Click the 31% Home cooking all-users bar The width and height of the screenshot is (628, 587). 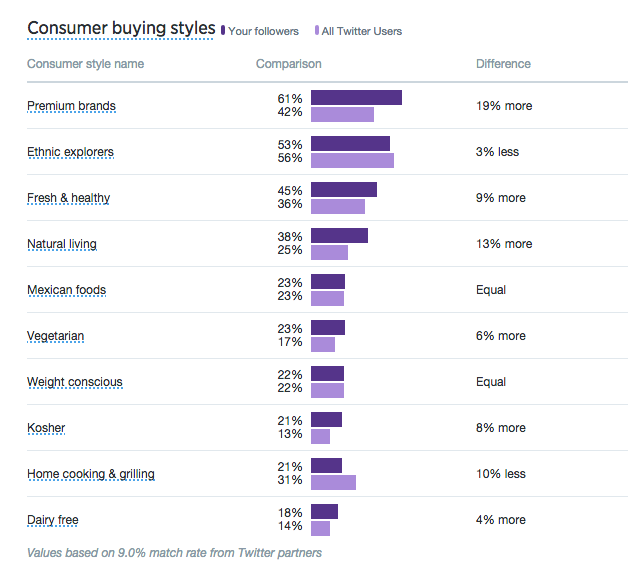coord(333,482)
